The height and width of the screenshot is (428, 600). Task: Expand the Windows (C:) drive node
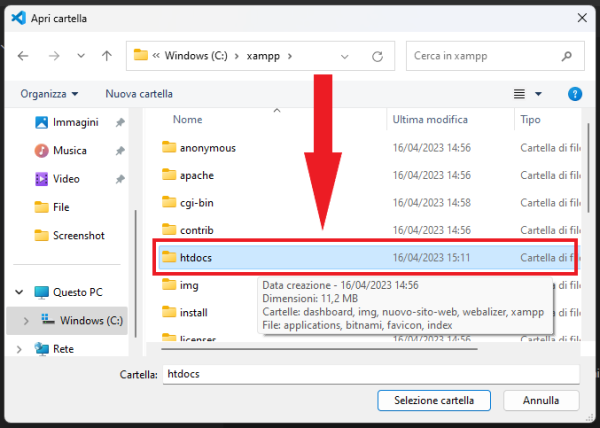pos(26,321)
